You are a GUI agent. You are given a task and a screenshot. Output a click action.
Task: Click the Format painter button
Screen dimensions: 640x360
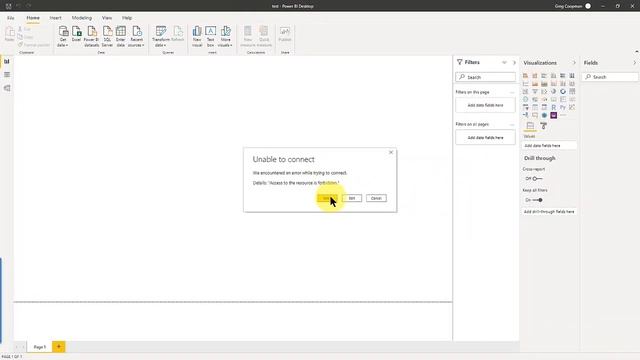[33, 45]
